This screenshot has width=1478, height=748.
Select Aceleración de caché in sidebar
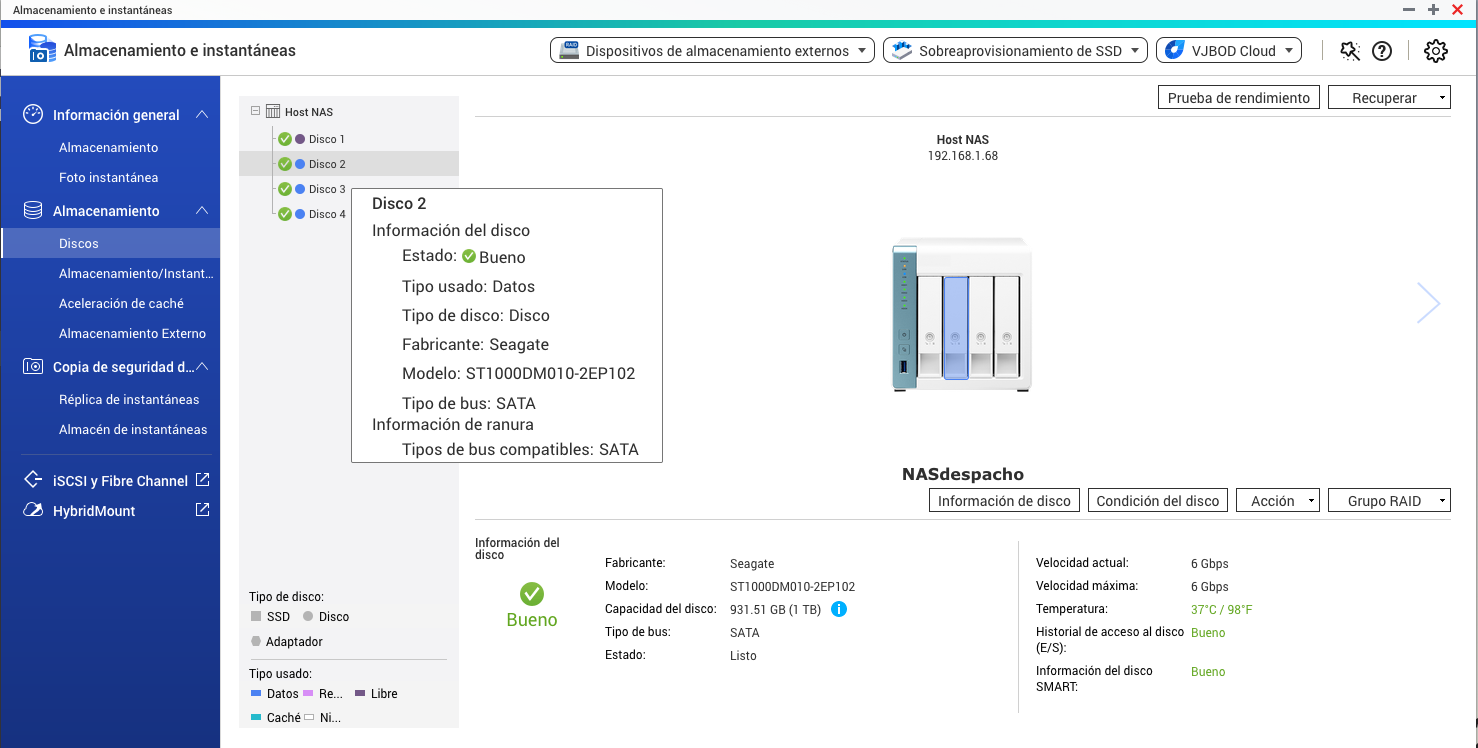[121, 303]
